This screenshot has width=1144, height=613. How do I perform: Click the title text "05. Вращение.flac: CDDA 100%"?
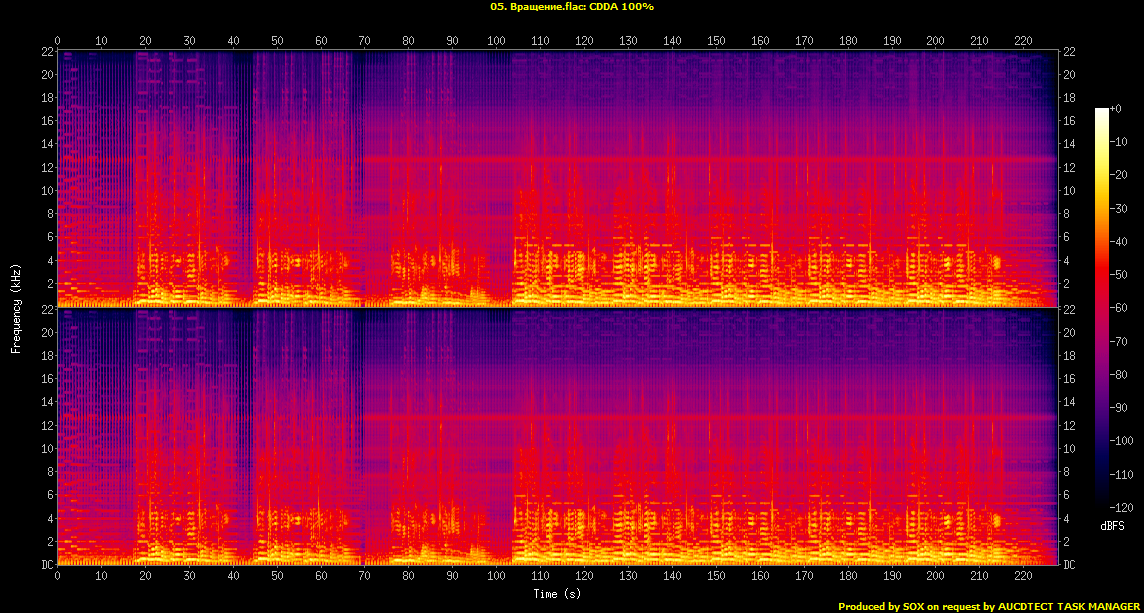(x=571, y=7)
